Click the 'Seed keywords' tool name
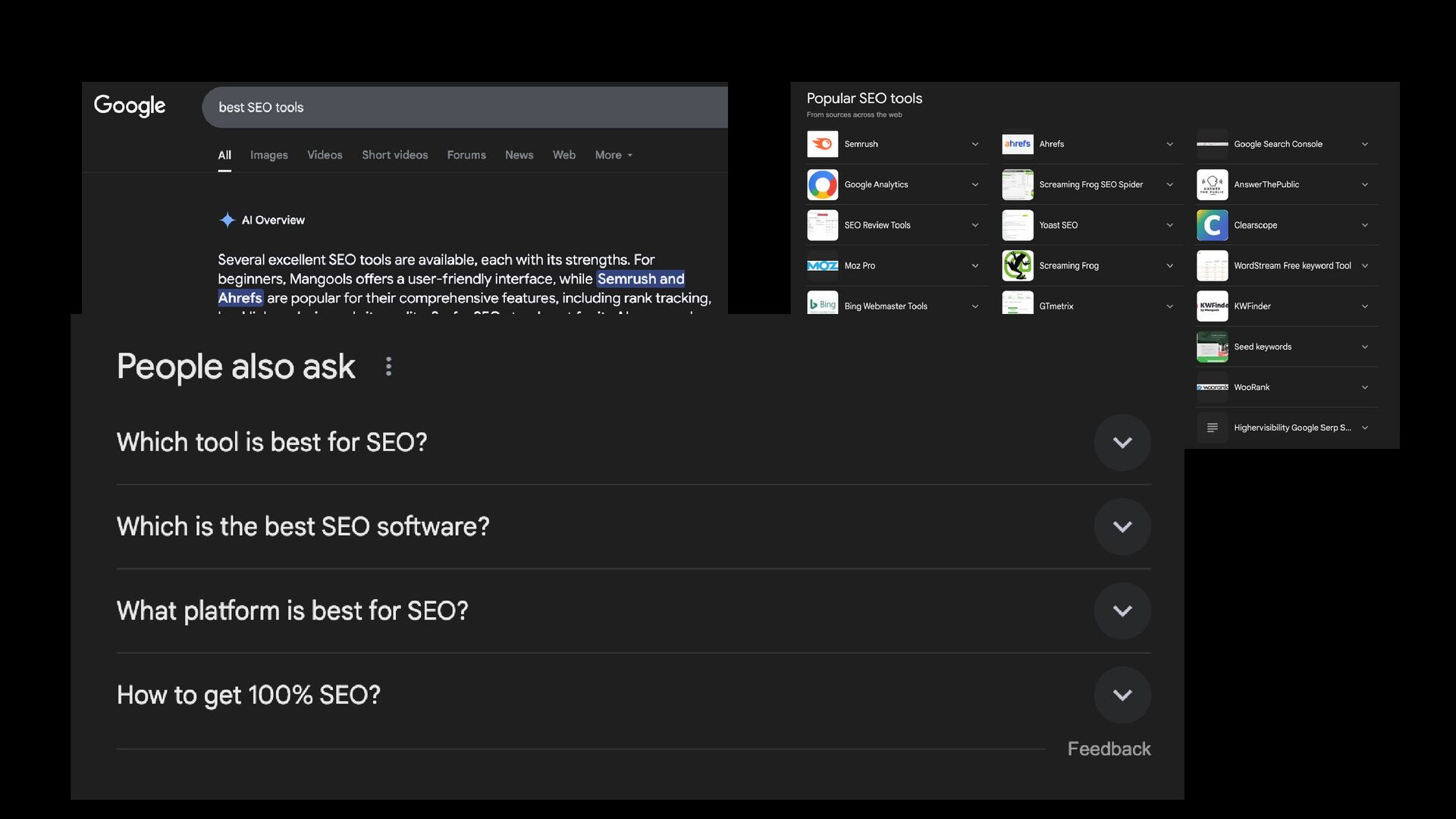1456x819 pixels. click(x=1263, y=347)
